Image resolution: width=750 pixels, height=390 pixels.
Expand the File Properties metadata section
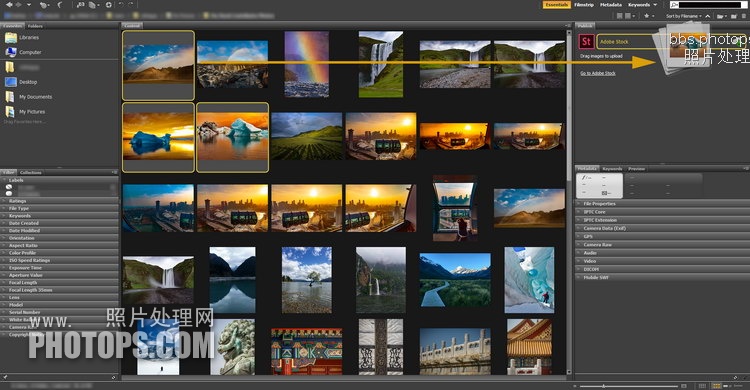click(662, 204)
